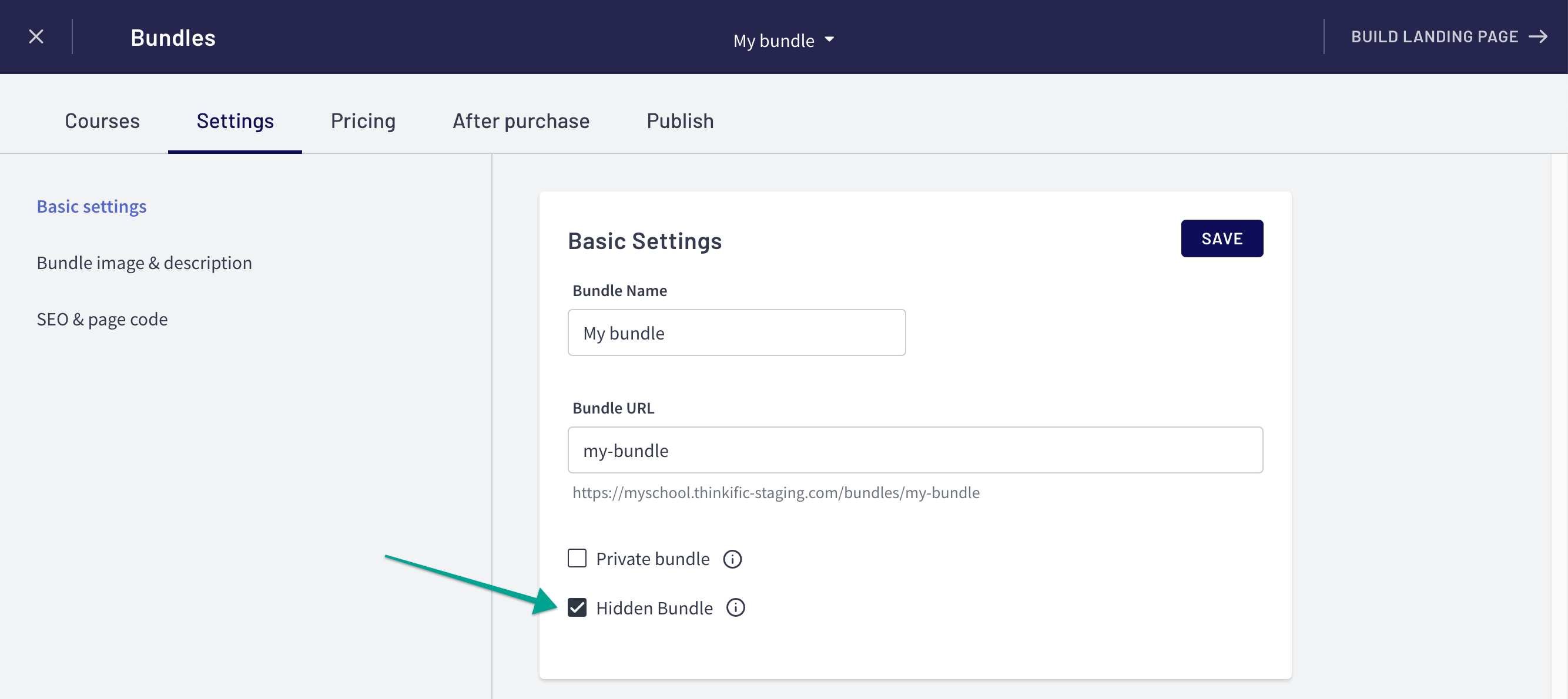Open SEO & page code section
Image resolution: width=1568 pixels, height=699 pixels.
point(102,319)
